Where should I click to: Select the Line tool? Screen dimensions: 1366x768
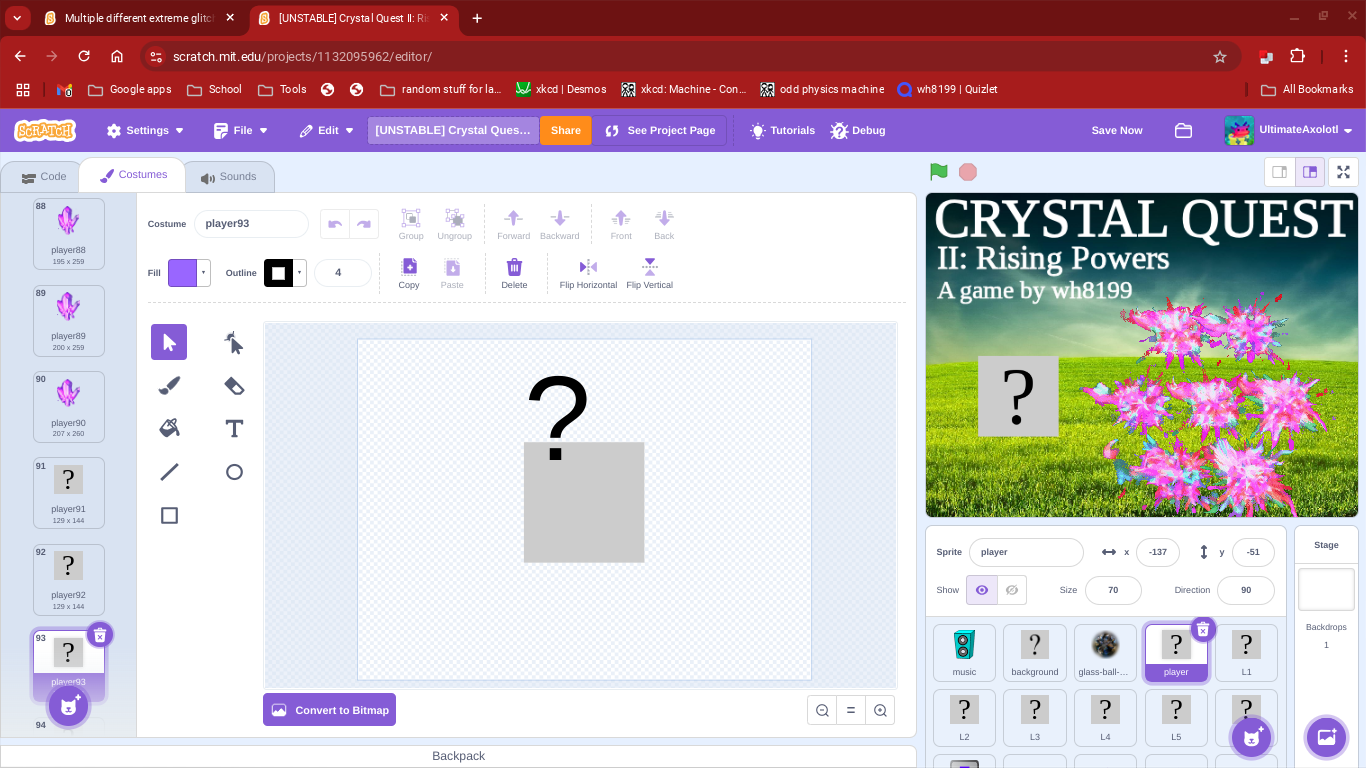click(169, 472)
